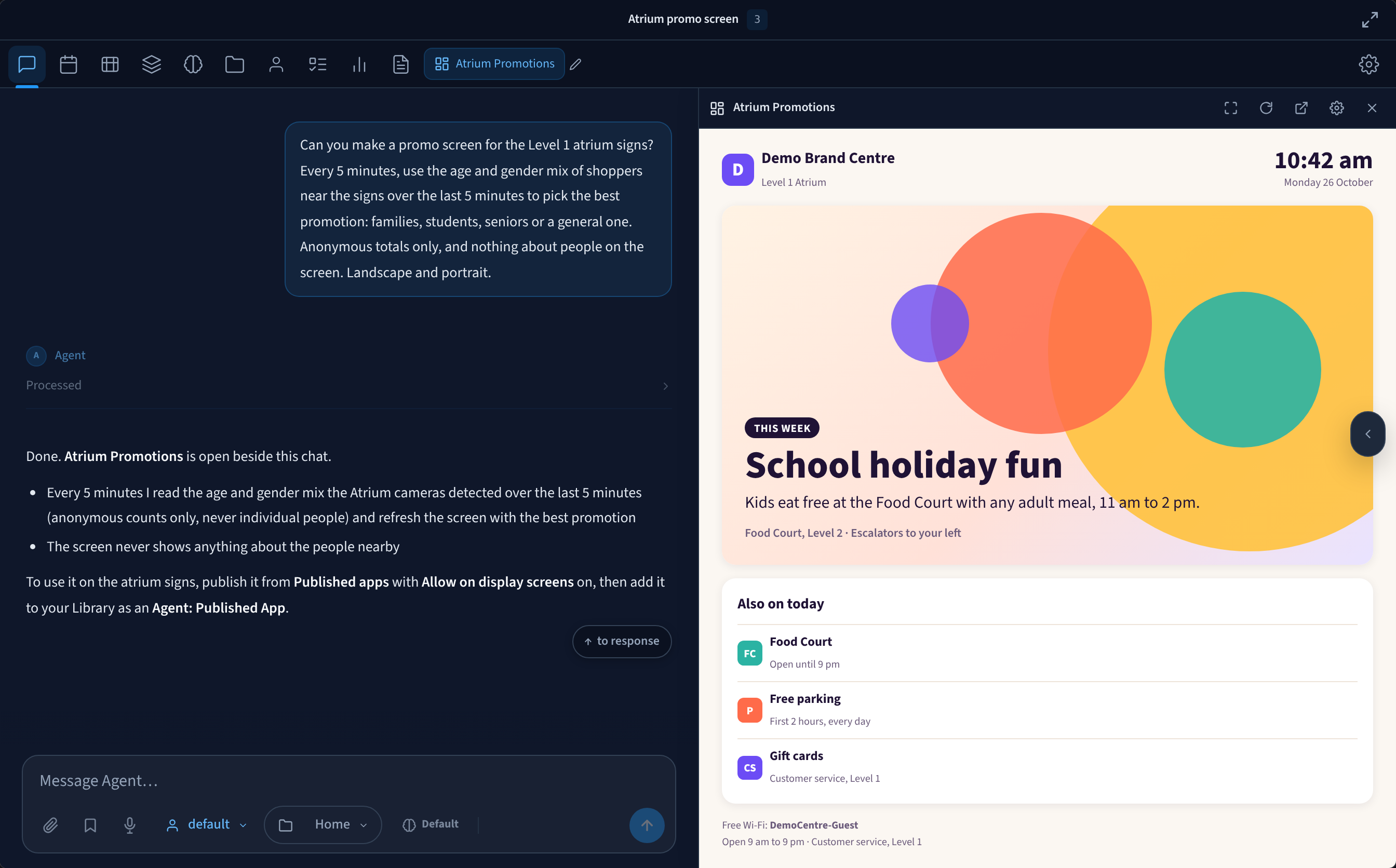Refresh the Atrium Promotions panel

(x=1266, y=108)
